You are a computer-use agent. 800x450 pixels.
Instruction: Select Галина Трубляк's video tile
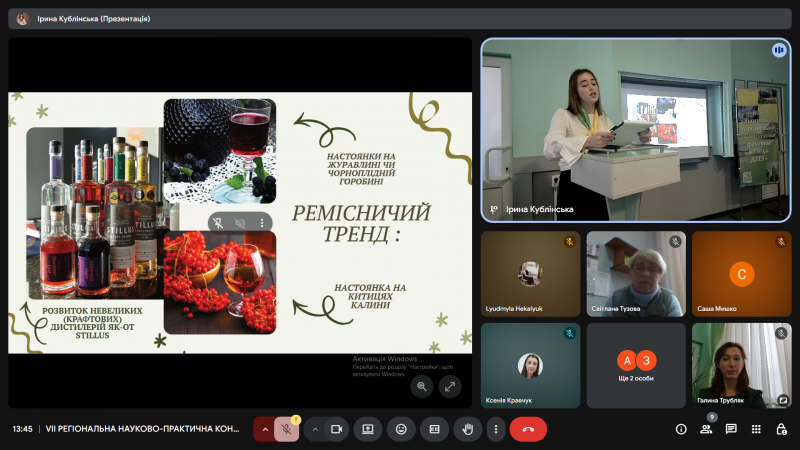[741, 365]
